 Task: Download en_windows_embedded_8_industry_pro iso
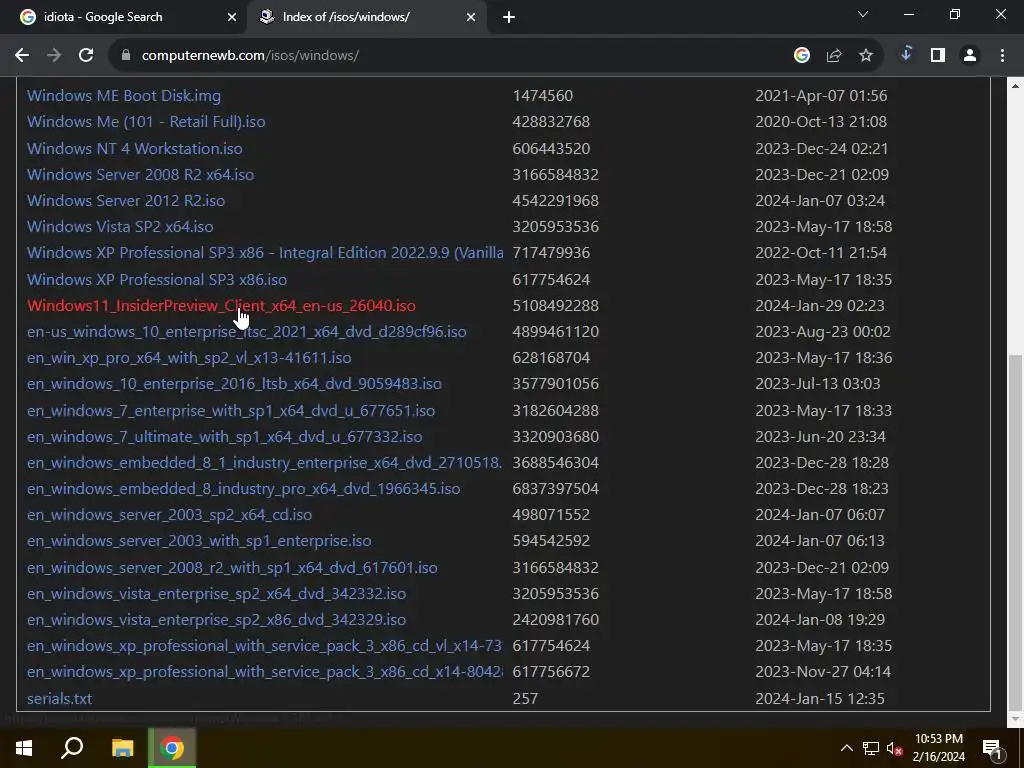click(244, 490)
